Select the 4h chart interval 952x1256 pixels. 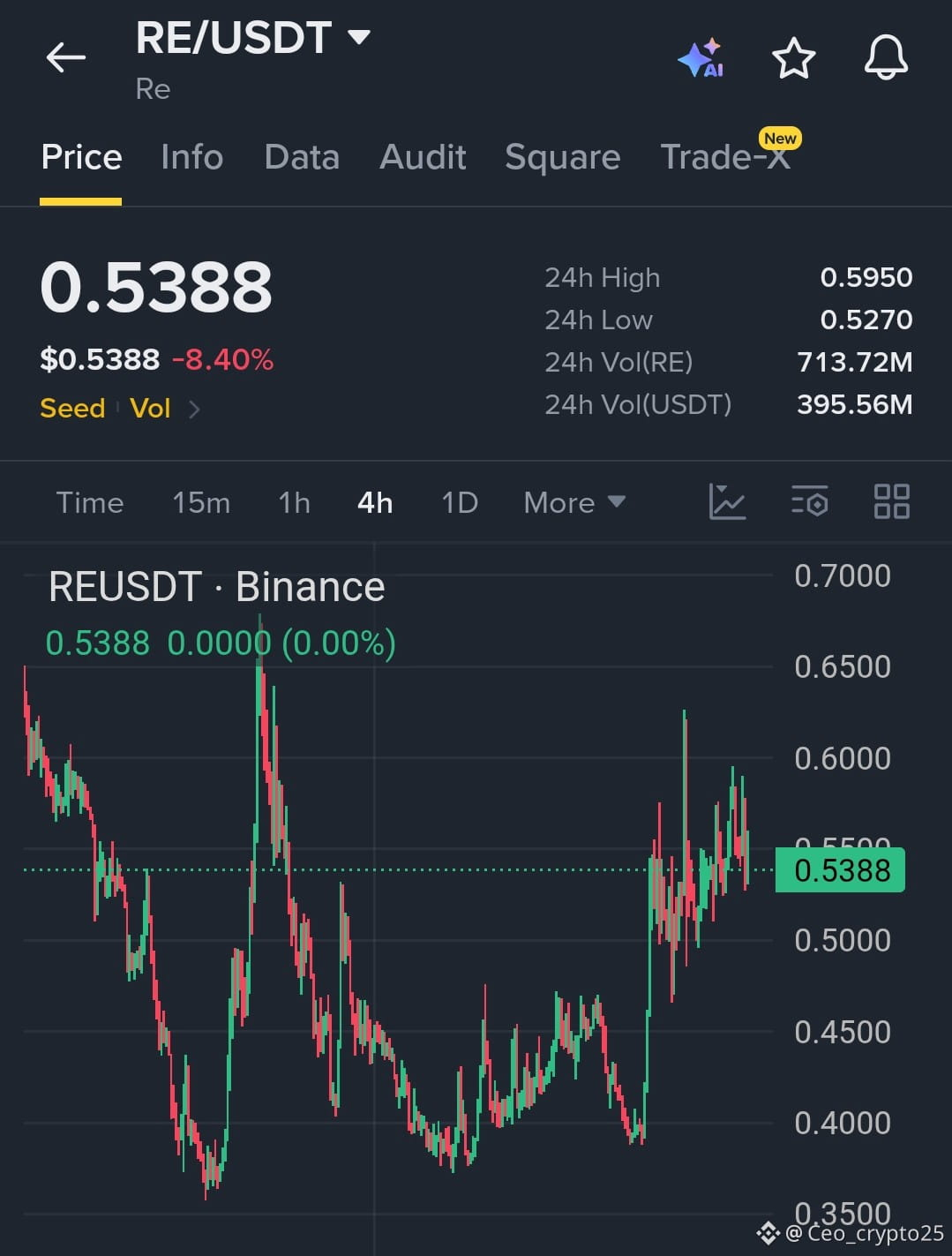pos(375,502)
